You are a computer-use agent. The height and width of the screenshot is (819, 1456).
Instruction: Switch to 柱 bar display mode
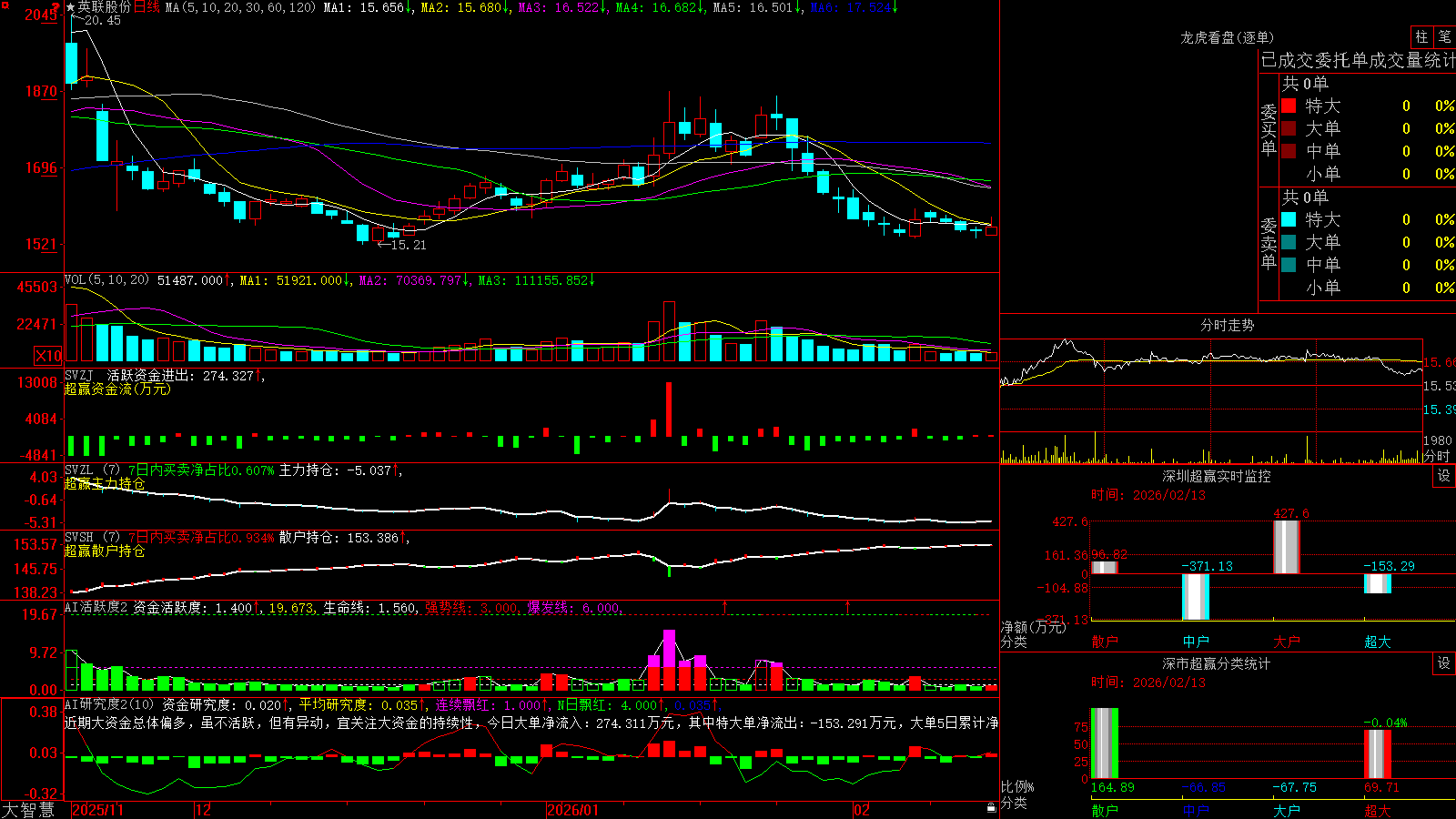1421,36
